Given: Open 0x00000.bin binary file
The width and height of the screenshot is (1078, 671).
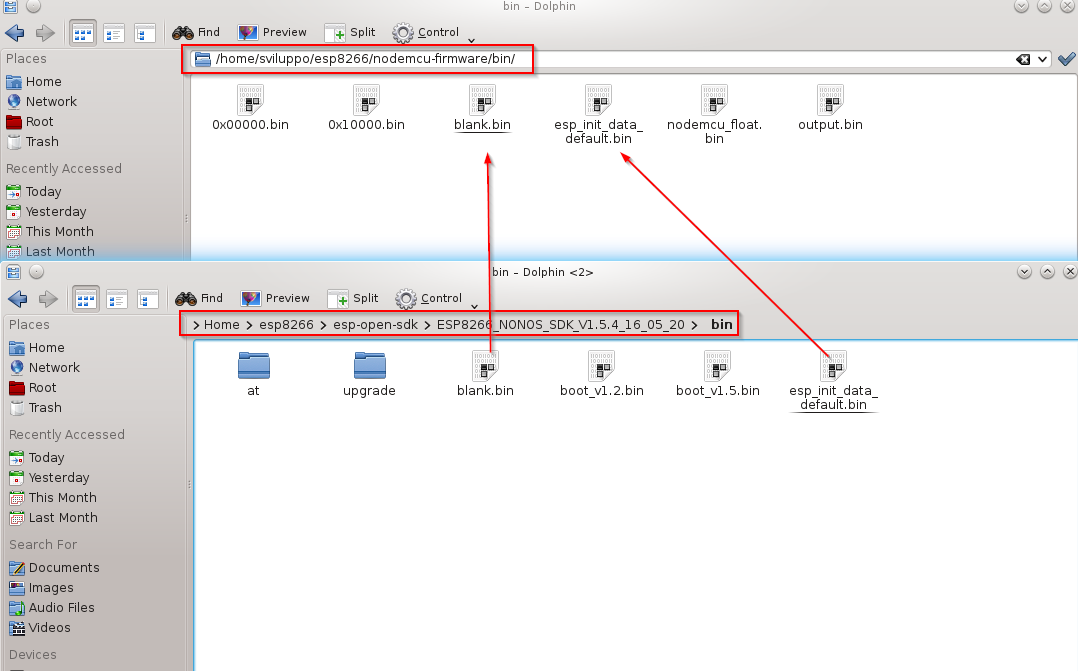Looking at the screenshot, I should [x=250, y=100].
